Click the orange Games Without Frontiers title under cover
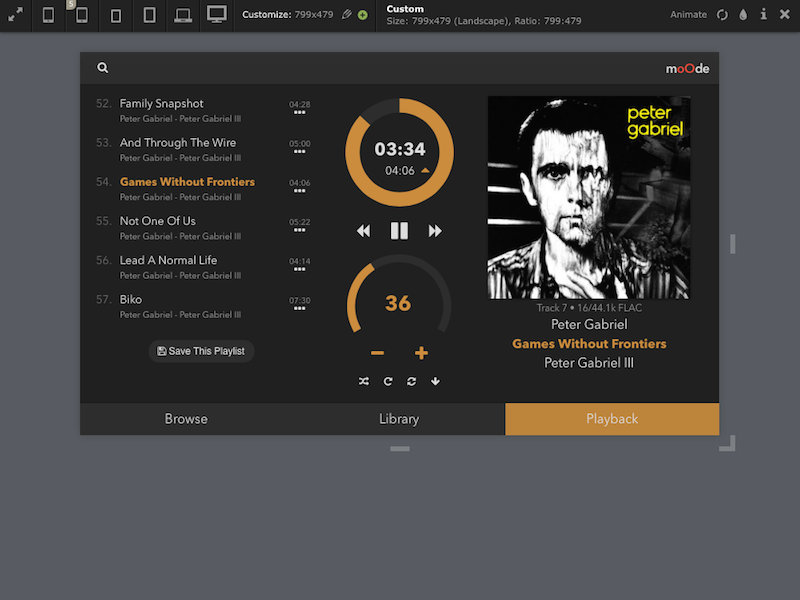The height and width of the screenshot is (600, 800). [x=589, y=344]
